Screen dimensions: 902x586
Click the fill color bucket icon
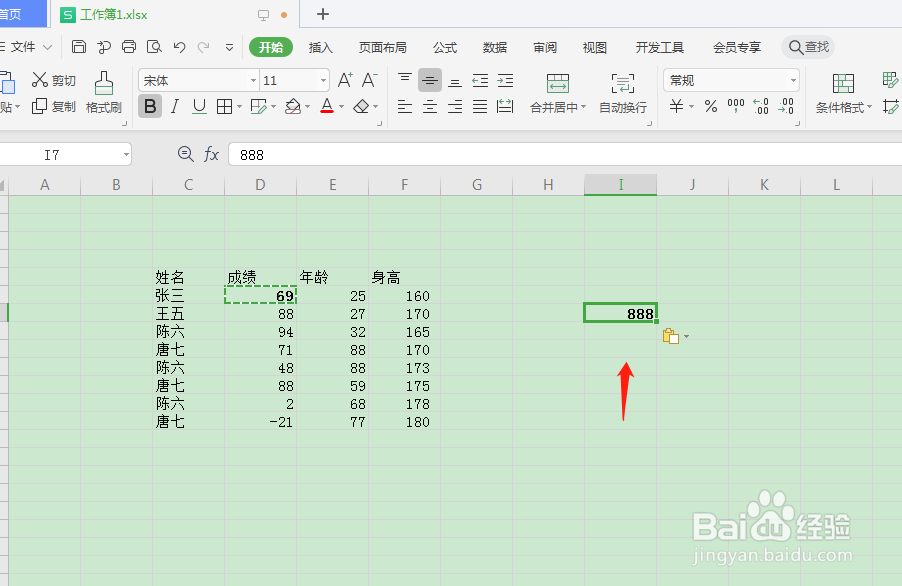tap(293, 106)
